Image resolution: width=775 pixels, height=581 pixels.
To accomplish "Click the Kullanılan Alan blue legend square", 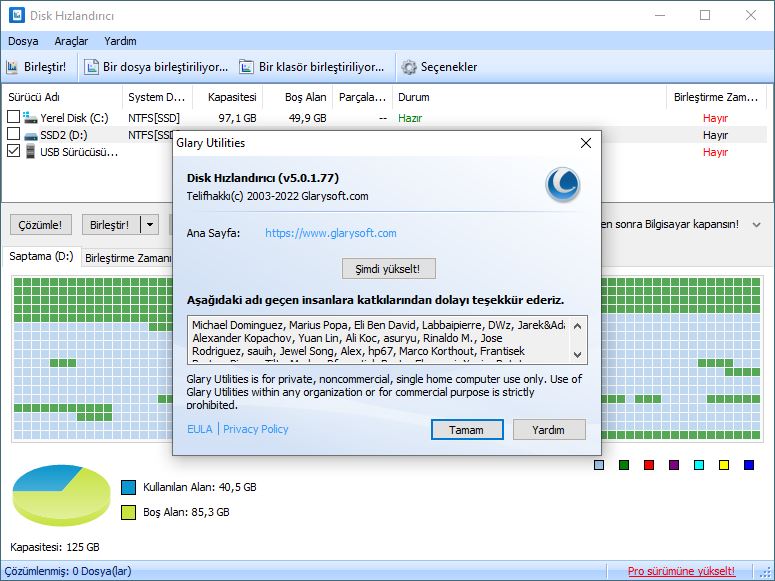I will coord(129,487).
